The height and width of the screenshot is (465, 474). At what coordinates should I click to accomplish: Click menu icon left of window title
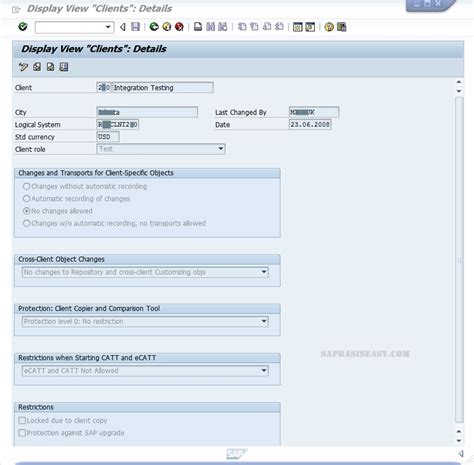(x=16, y=9)
